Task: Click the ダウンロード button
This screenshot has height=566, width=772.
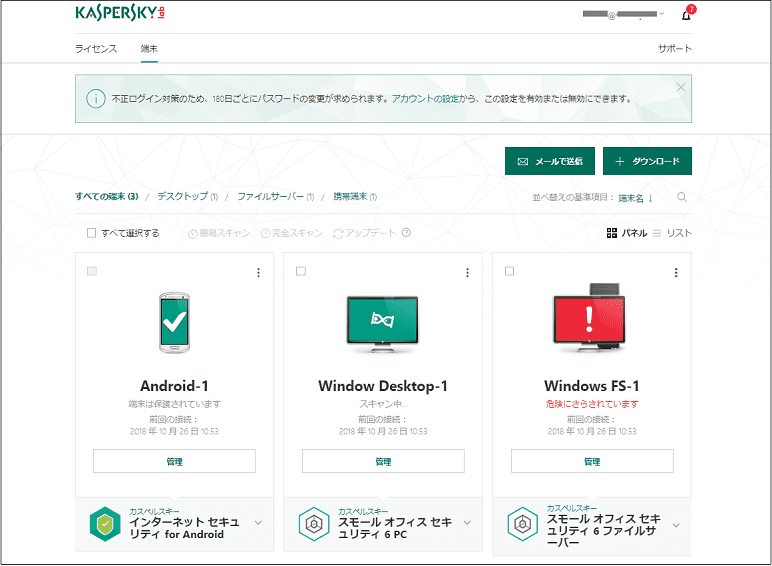Action: click(x=647, y=161)
